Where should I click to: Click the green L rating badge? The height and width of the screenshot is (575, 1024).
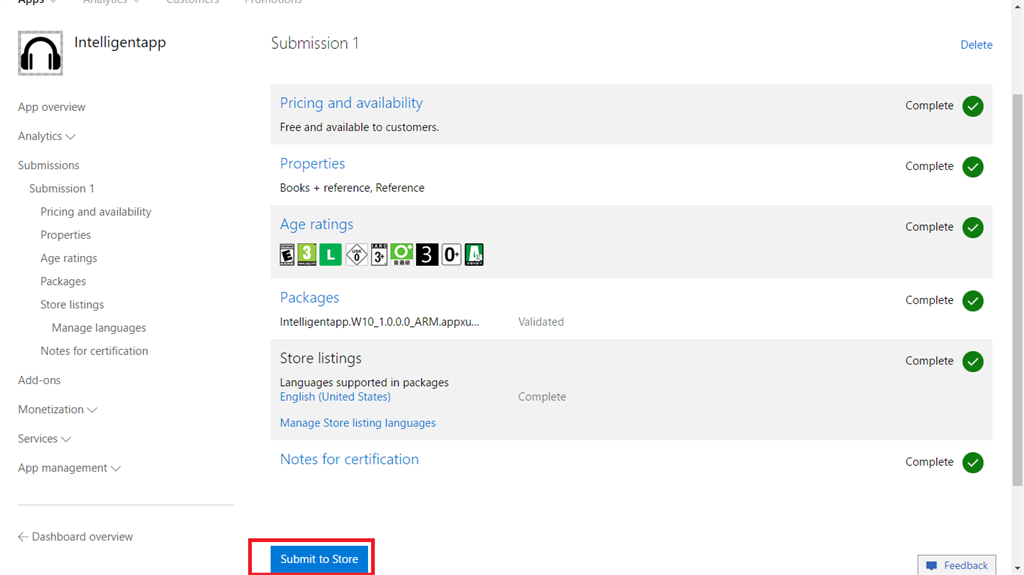[330, 254]
